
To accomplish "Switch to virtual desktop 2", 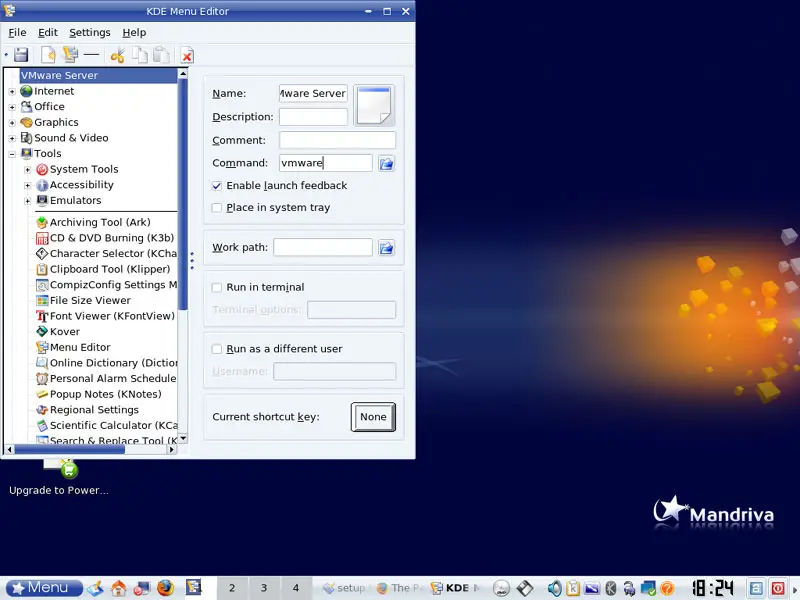I will pyautogui.click(x=232, y=588).
